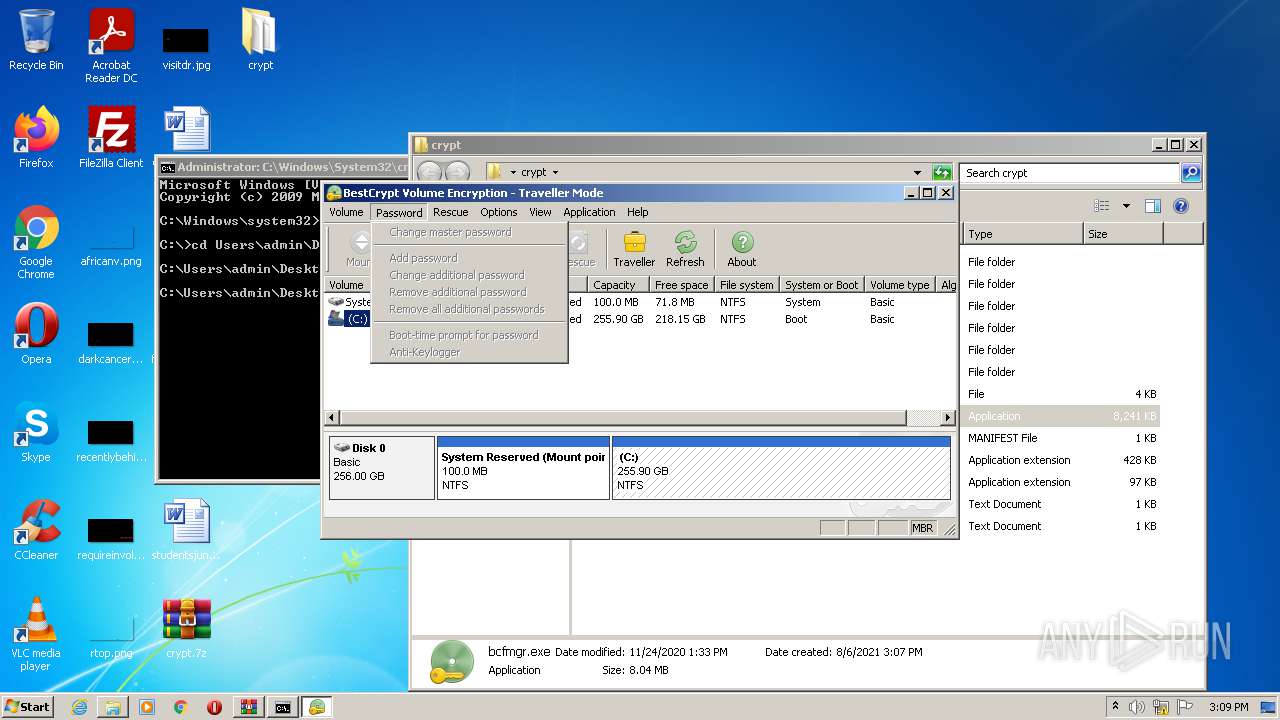The image size is (1280, 720).
Task: Select the VLC media player desktop icon
Action: pos(36,634)
